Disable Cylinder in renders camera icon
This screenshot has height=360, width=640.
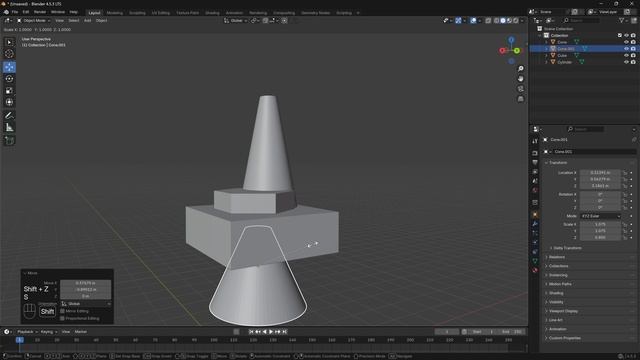click(x=633, y=62)
